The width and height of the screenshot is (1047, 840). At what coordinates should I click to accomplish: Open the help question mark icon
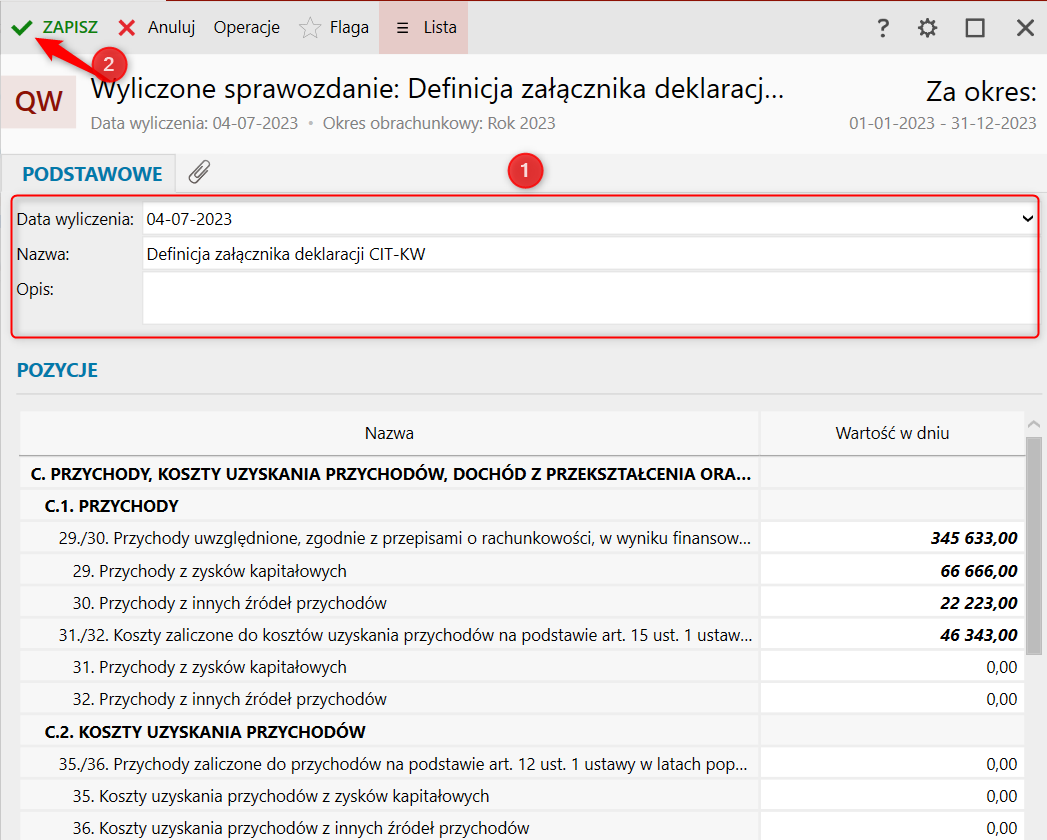tap(882, 28)
